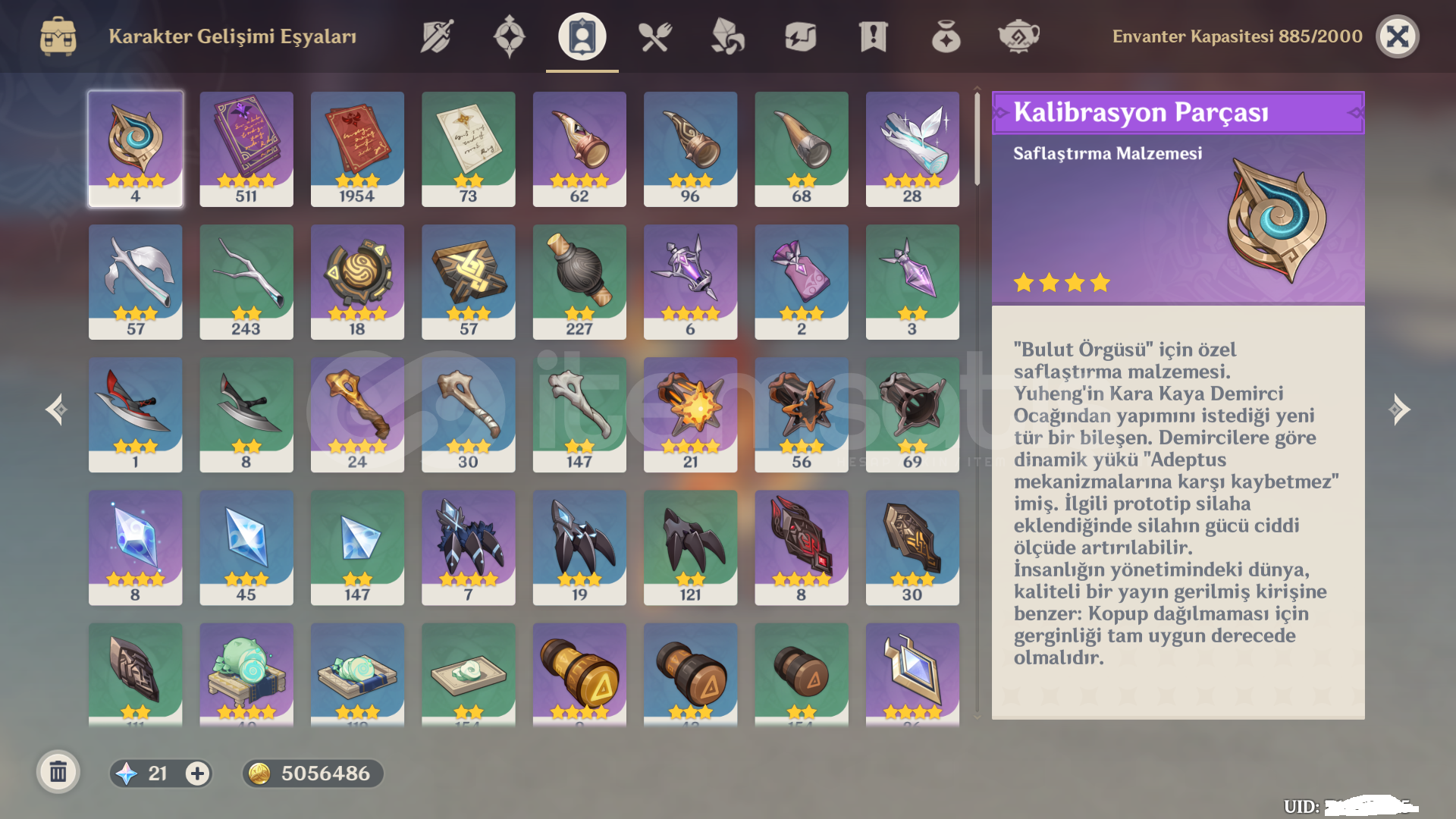This screenshot has height=819, width=1456.
Task: Open the Quest items tab
Action: tap(873, 36)
